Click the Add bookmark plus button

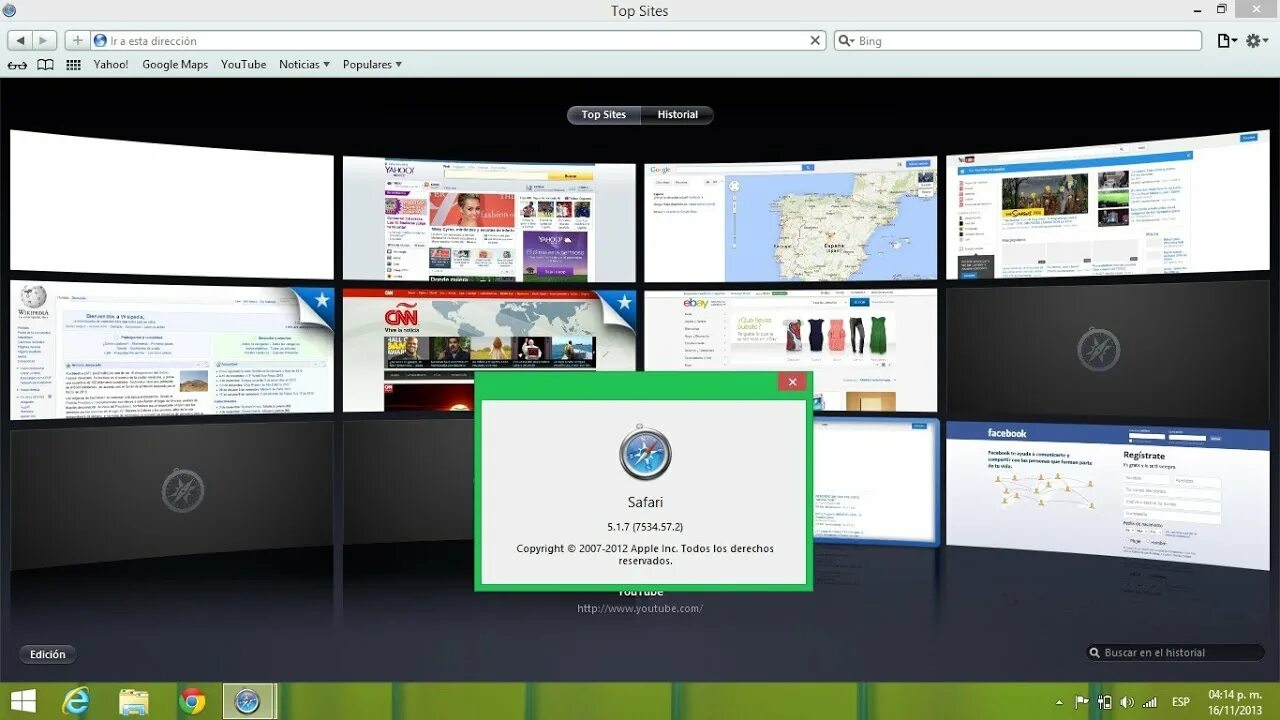tap(78, 41)
